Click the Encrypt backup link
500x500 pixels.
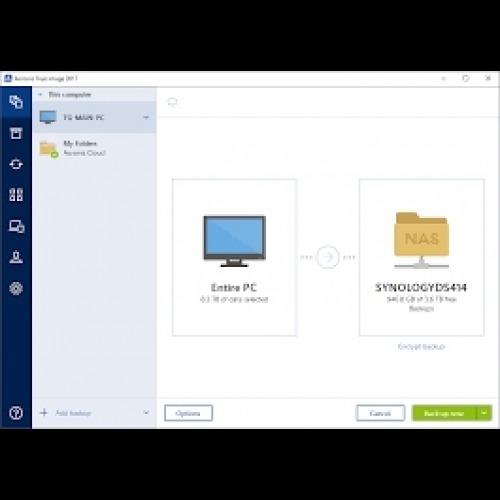pyautogui.click(x=421, y=347)
